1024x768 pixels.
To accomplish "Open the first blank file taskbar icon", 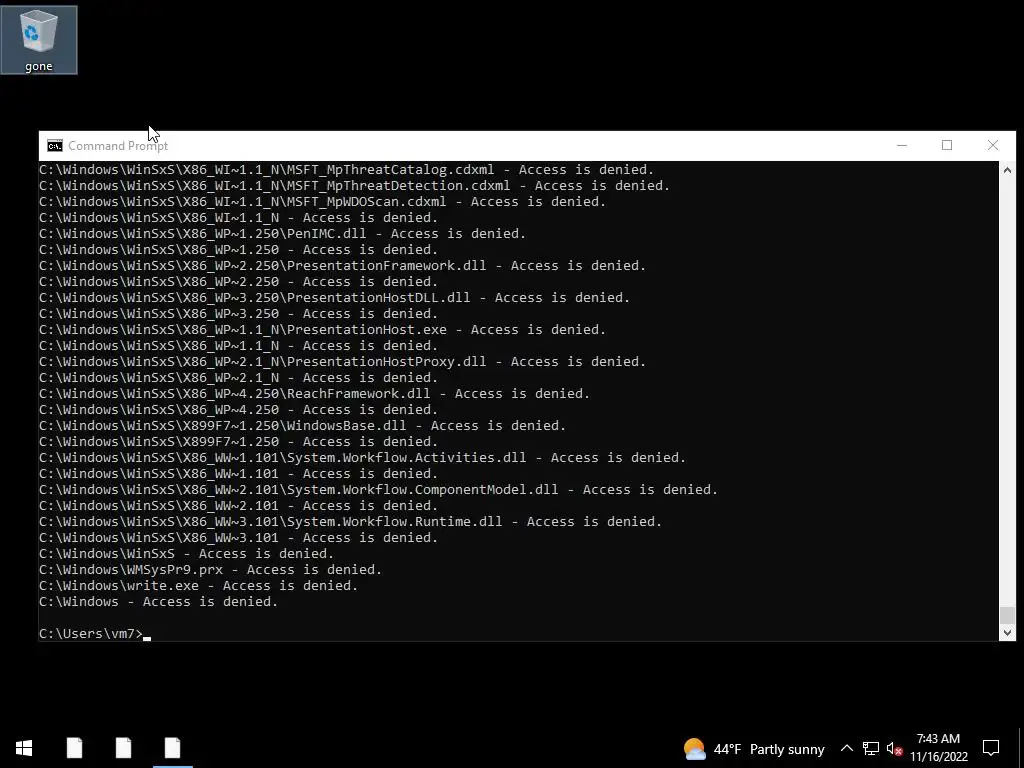I will click(x=74, y=748).
